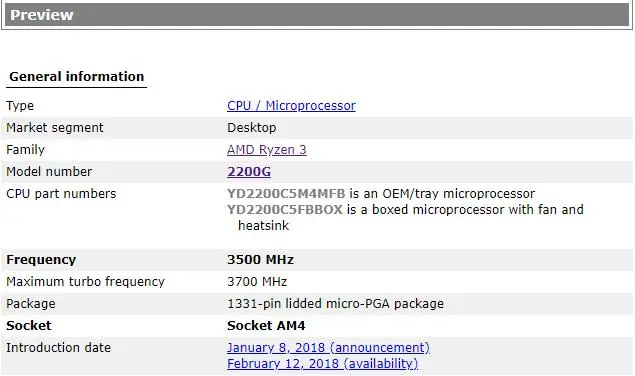Select part number YD2200C5M4MFB
635x376 pixels.
(286, 194)
